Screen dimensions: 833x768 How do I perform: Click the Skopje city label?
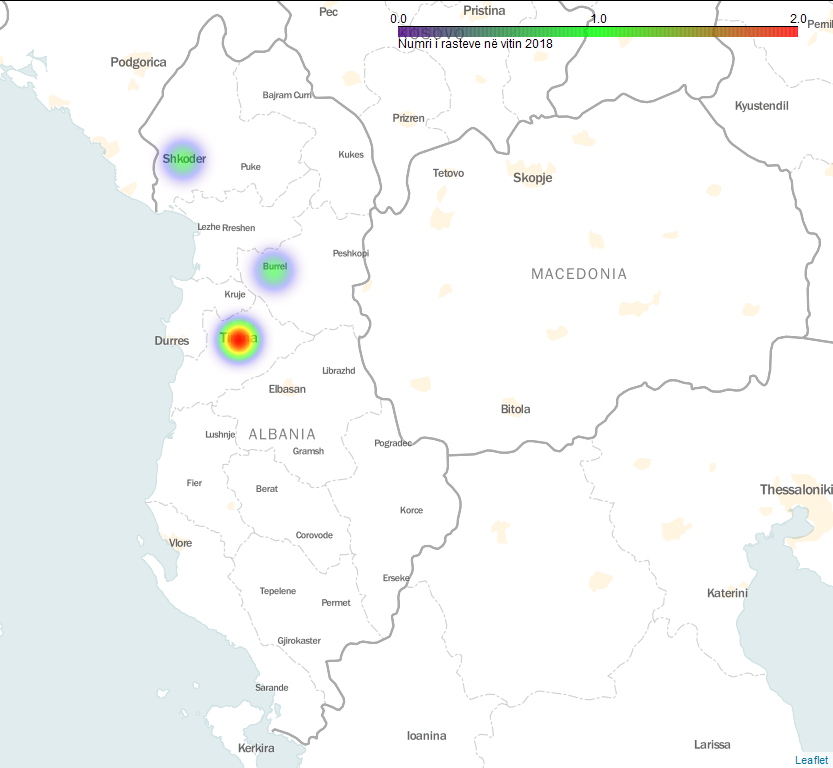coord(532,178)
